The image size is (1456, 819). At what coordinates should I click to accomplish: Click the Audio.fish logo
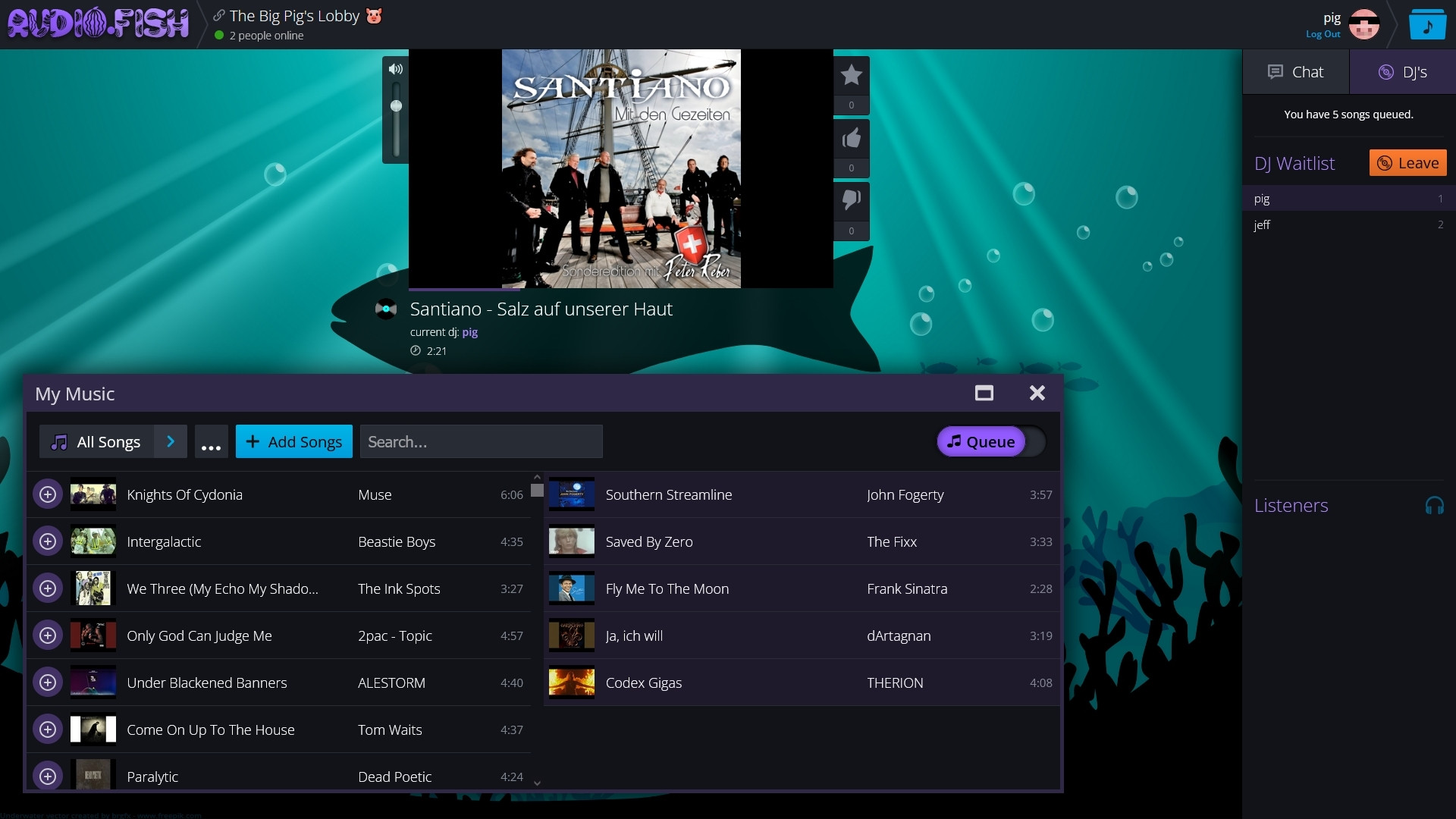tap(97, 22)
